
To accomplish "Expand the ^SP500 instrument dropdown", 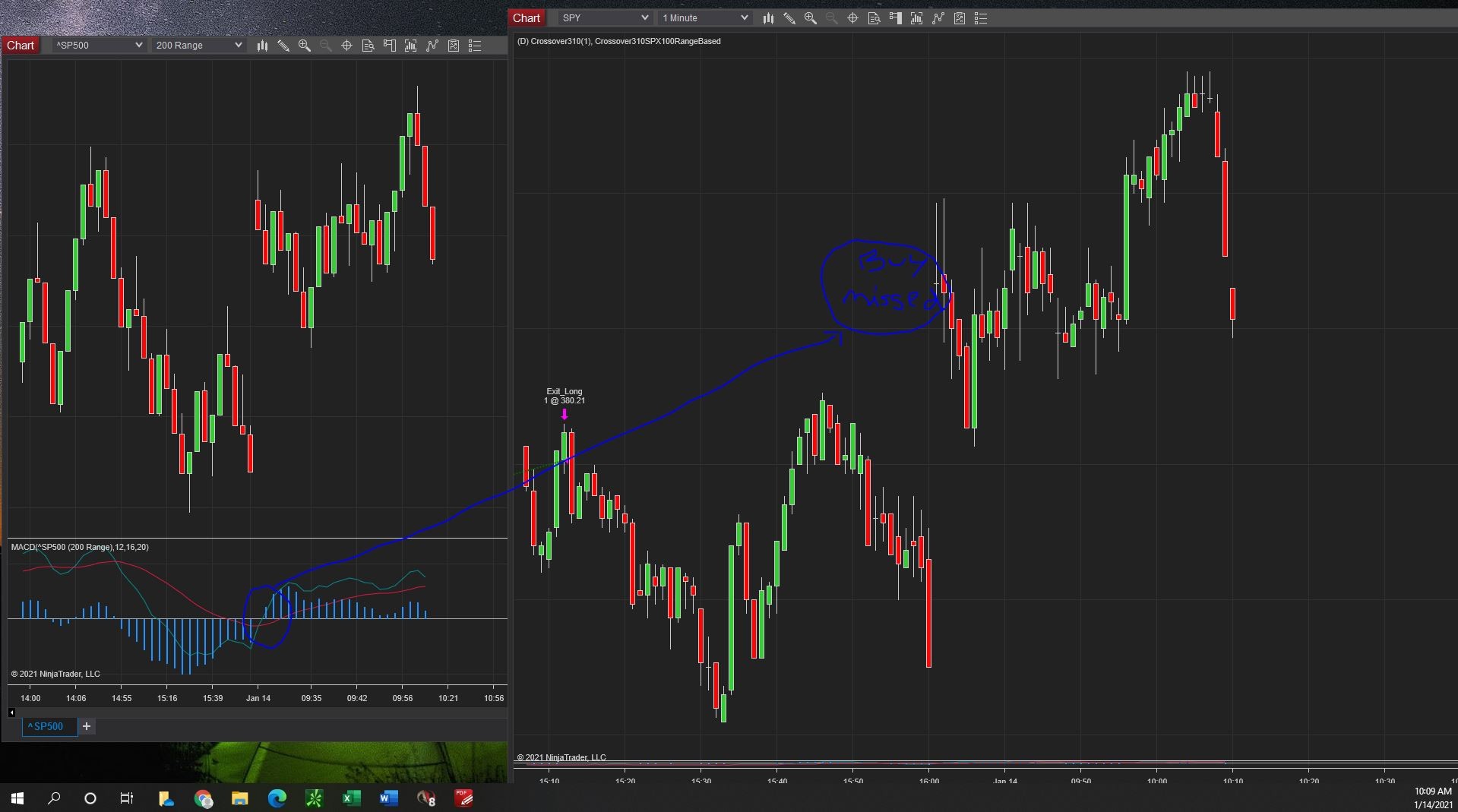I will pyautogui.click(x=99, y=46).
